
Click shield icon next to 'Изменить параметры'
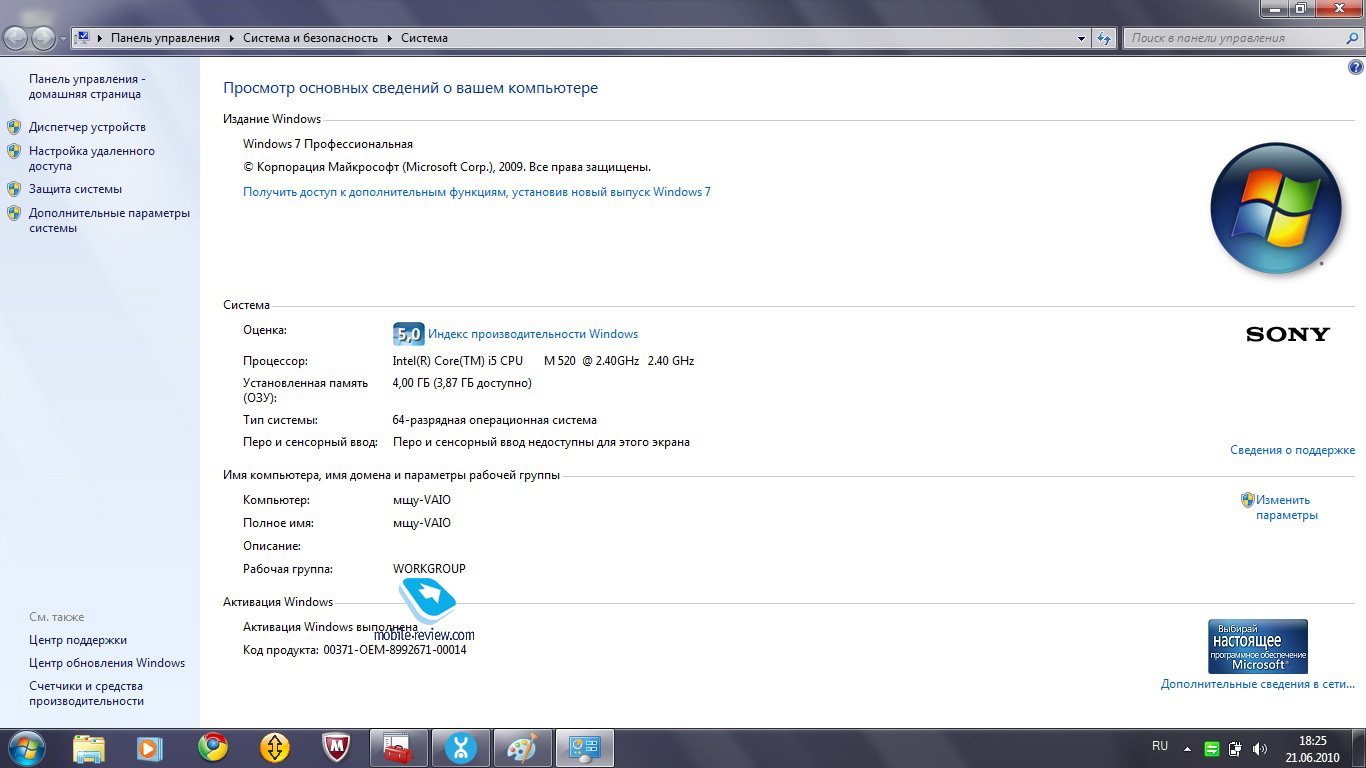pyautogui.click(x=1248, y=500)
